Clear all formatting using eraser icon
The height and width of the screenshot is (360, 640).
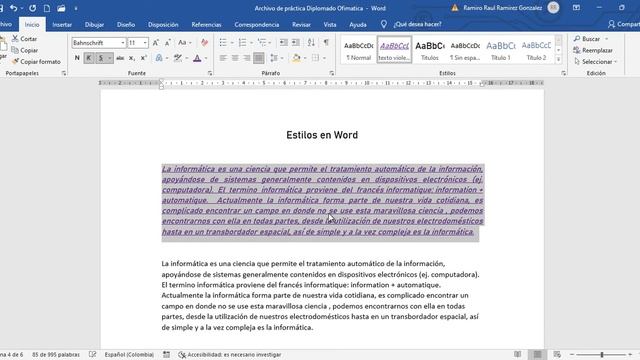204,42
